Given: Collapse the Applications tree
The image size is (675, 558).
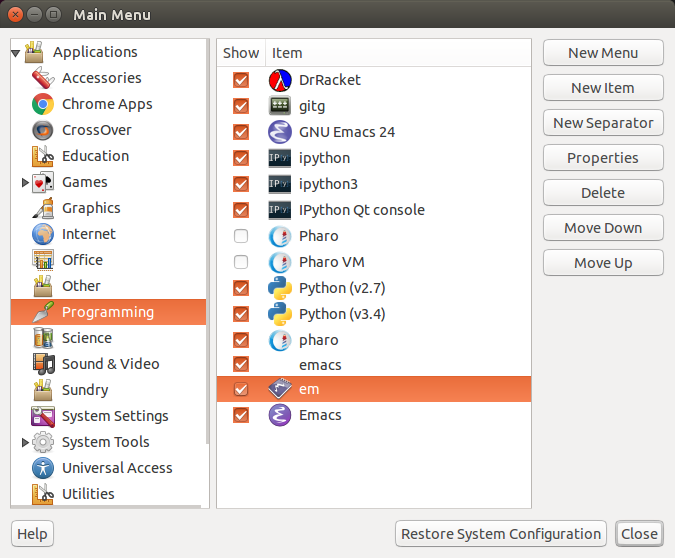Looking at the screenshot, I should [x=16, y=53].
